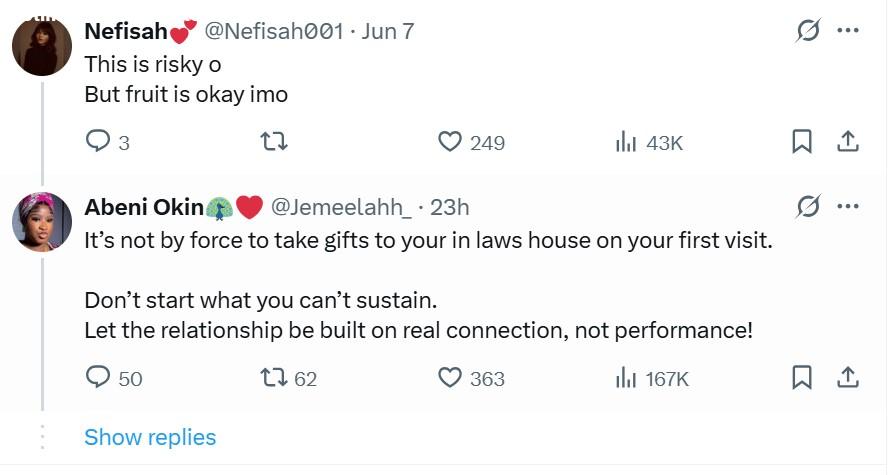Open more options for Abeni Okin's tweet
Screen dimensions: 889x475
[x=848, y=206]
